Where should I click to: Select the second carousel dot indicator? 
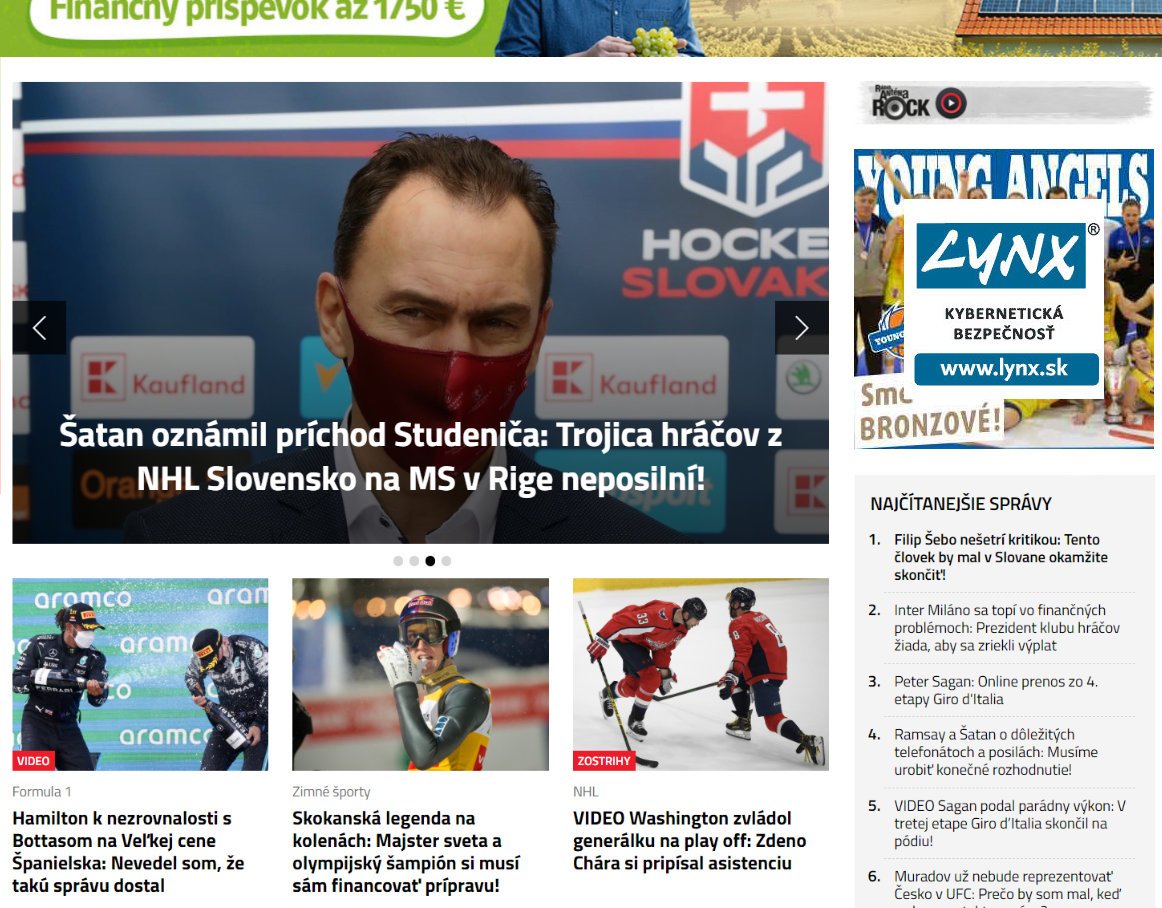pos(414,561)
